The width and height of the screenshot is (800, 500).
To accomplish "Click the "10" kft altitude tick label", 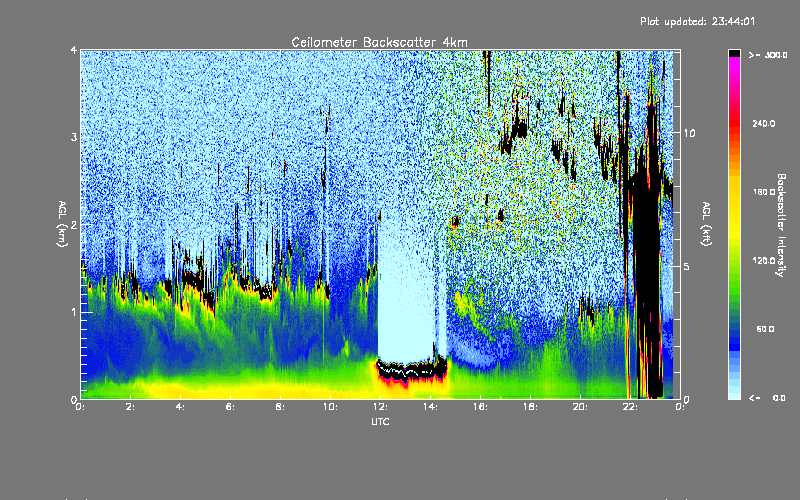I will pyautogui.click(x=689, y=133).
